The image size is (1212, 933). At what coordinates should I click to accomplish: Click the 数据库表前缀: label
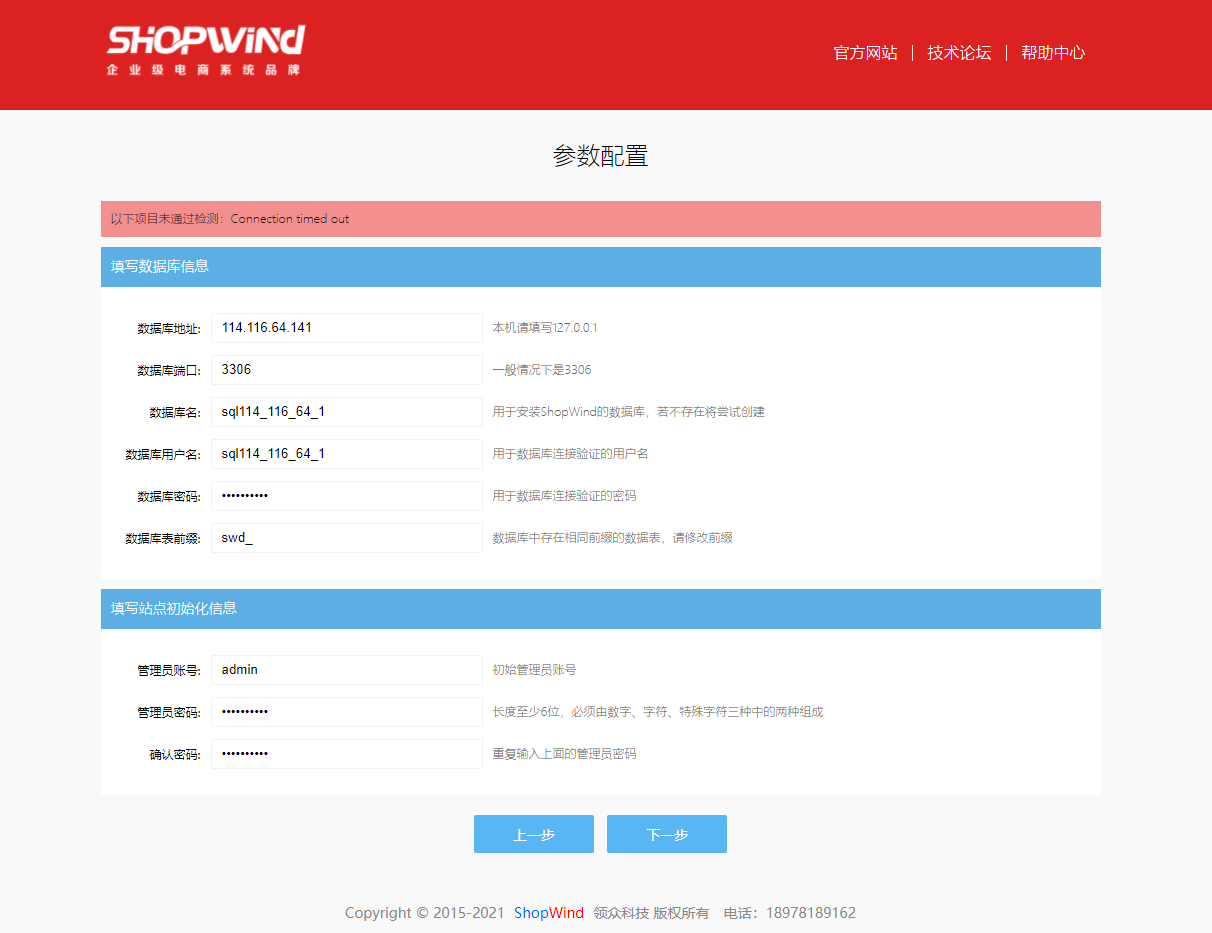tap(163, 539)
